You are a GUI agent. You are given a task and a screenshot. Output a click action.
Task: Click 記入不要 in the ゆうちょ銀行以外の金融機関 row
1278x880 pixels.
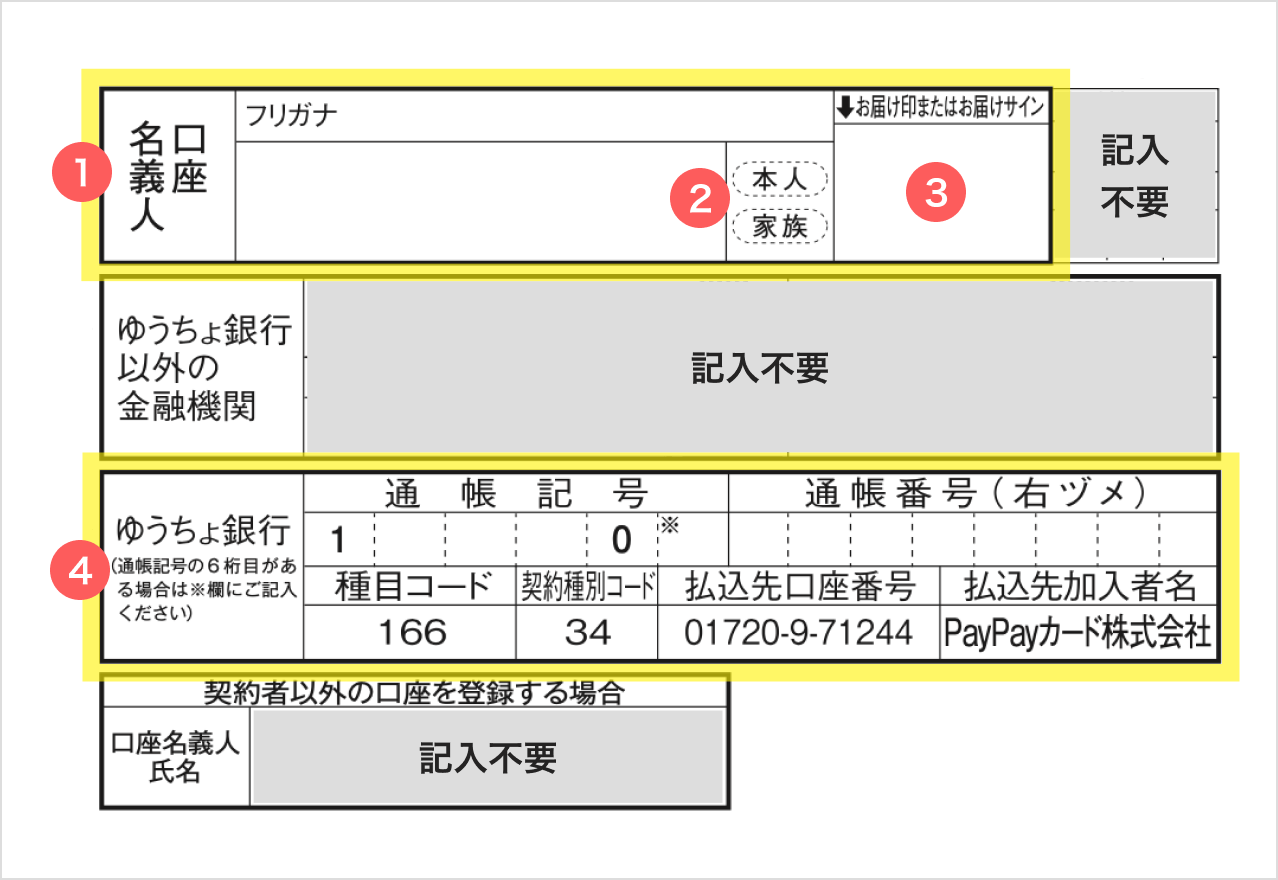761,368
